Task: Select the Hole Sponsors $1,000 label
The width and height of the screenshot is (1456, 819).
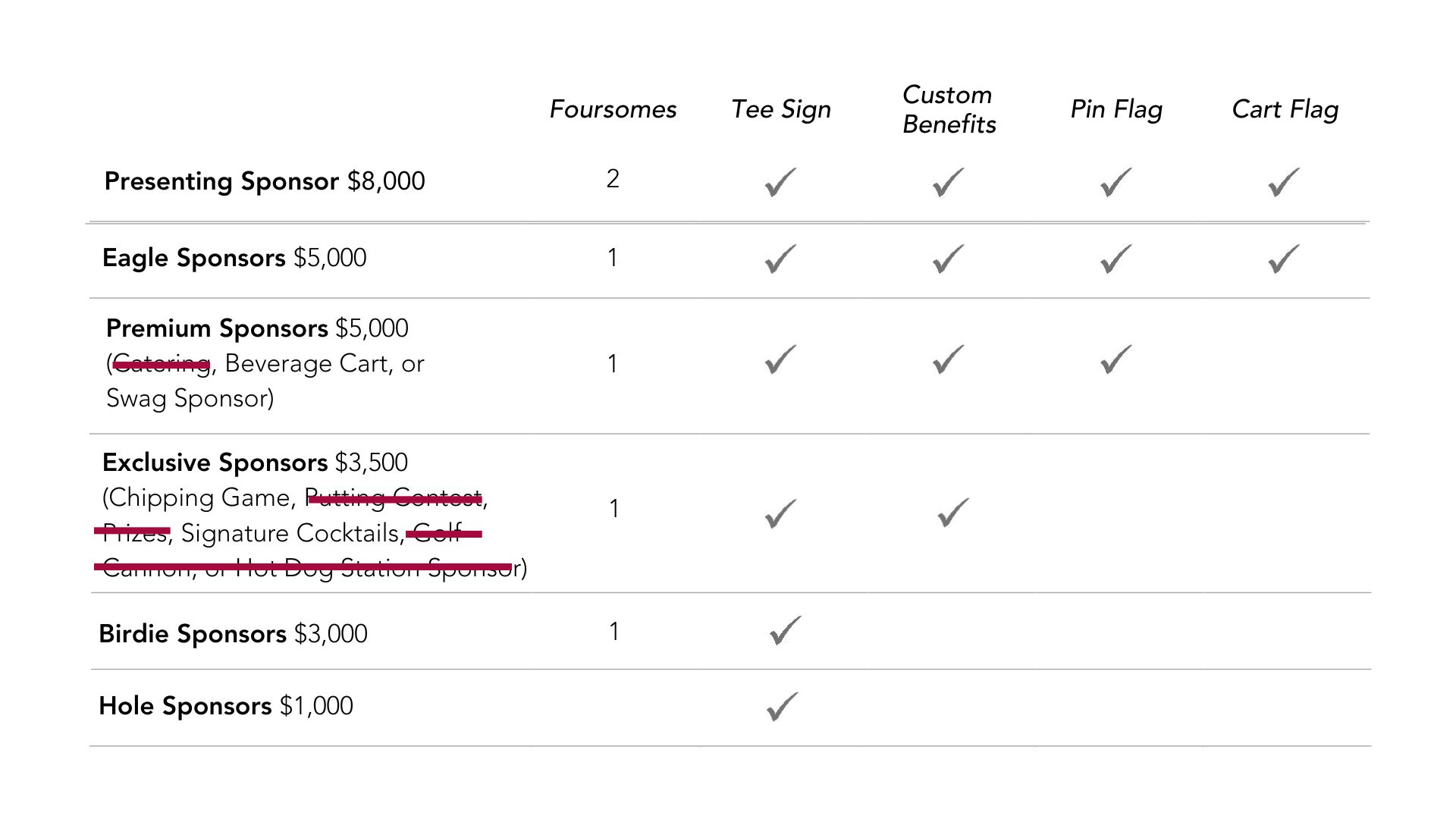Action: point(225,706)
